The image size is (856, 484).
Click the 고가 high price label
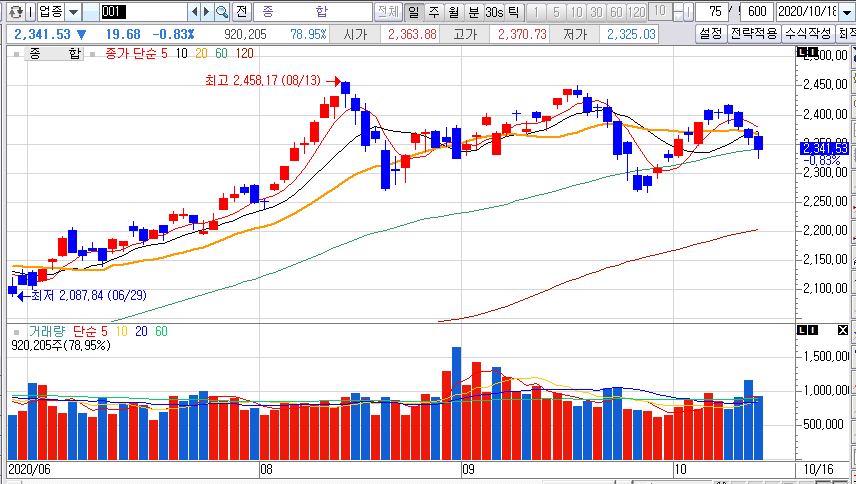pos(466,34)
